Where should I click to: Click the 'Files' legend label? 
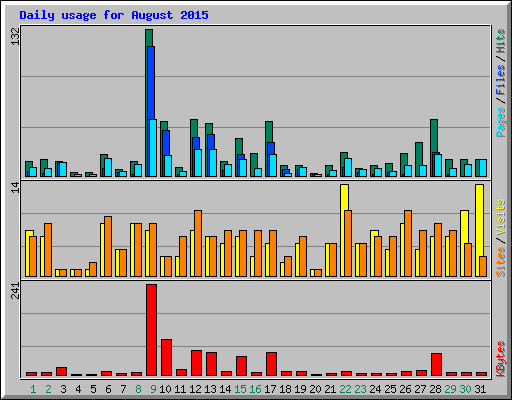(500, 79)
